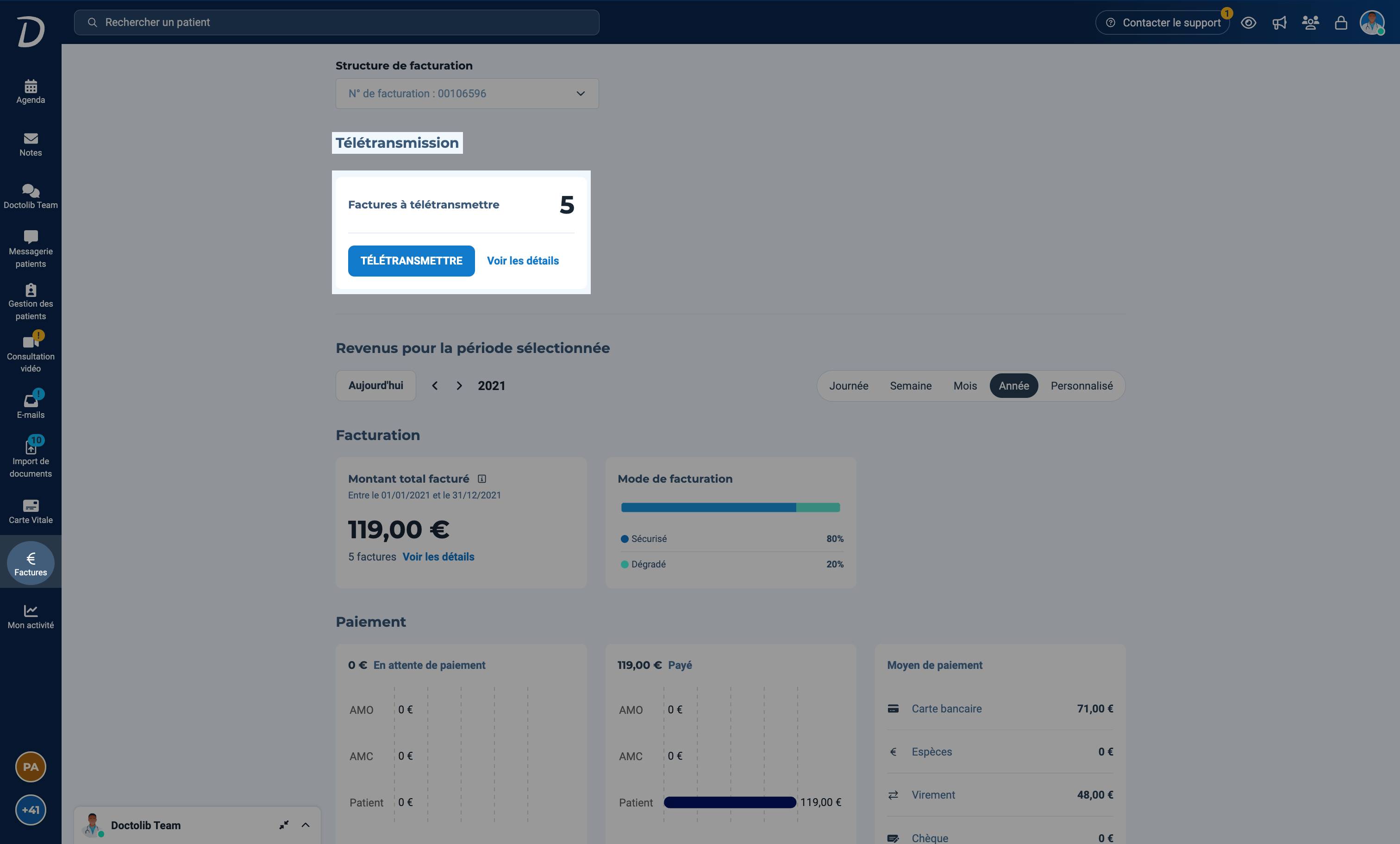Viewport: 1400px width, 844px height.
Task: Open Messagerie patients
Action: [31, 249]
